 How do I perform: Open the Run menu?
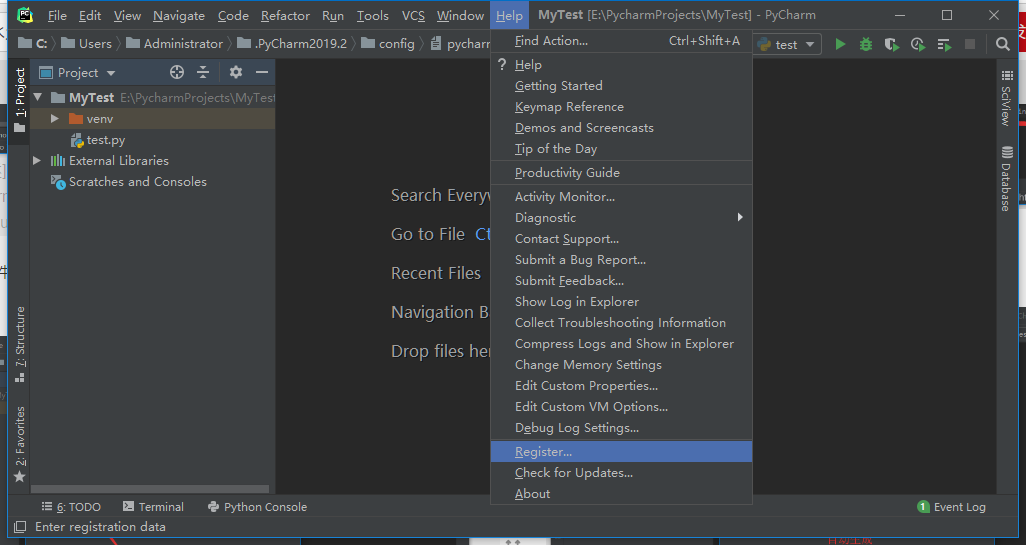[x=332, y=15]
